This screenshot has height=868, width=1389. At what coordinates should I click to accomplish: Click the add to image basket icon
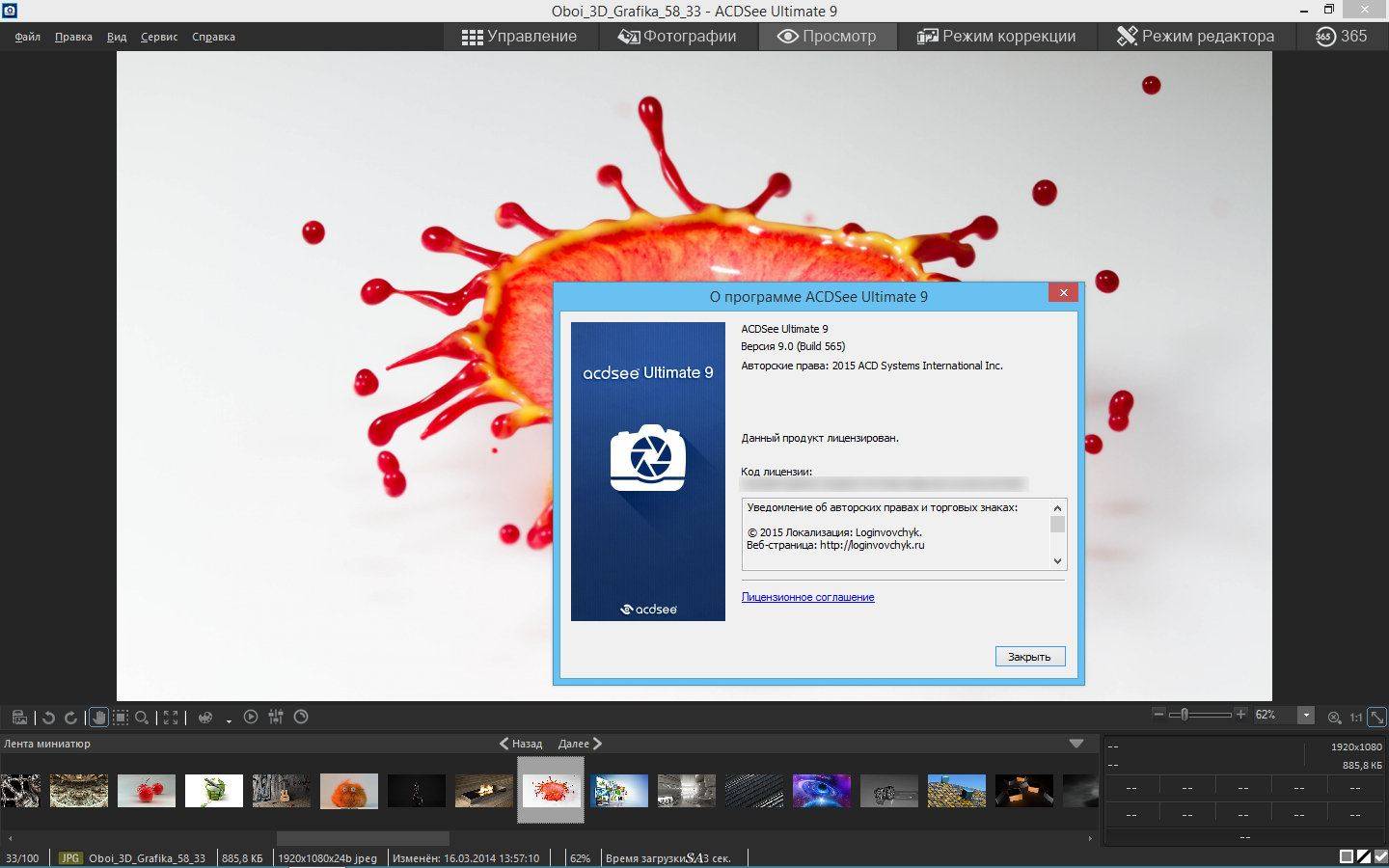click(x=19, y=717)
